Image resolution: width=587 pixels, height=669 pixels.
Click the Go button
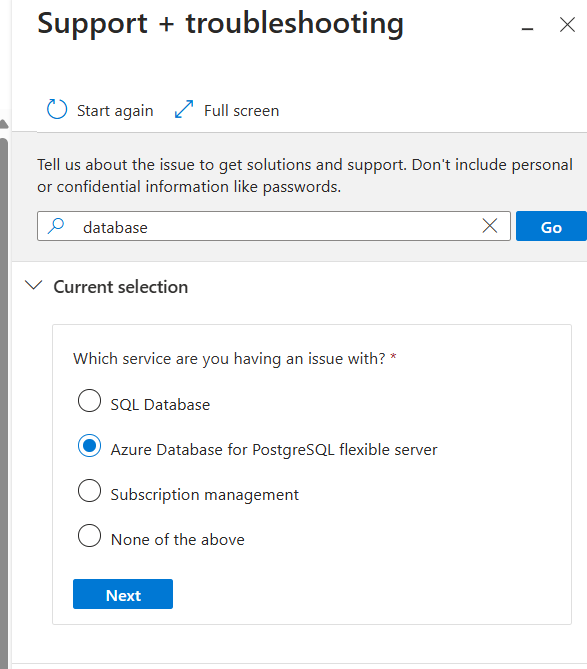pos(551,226)
